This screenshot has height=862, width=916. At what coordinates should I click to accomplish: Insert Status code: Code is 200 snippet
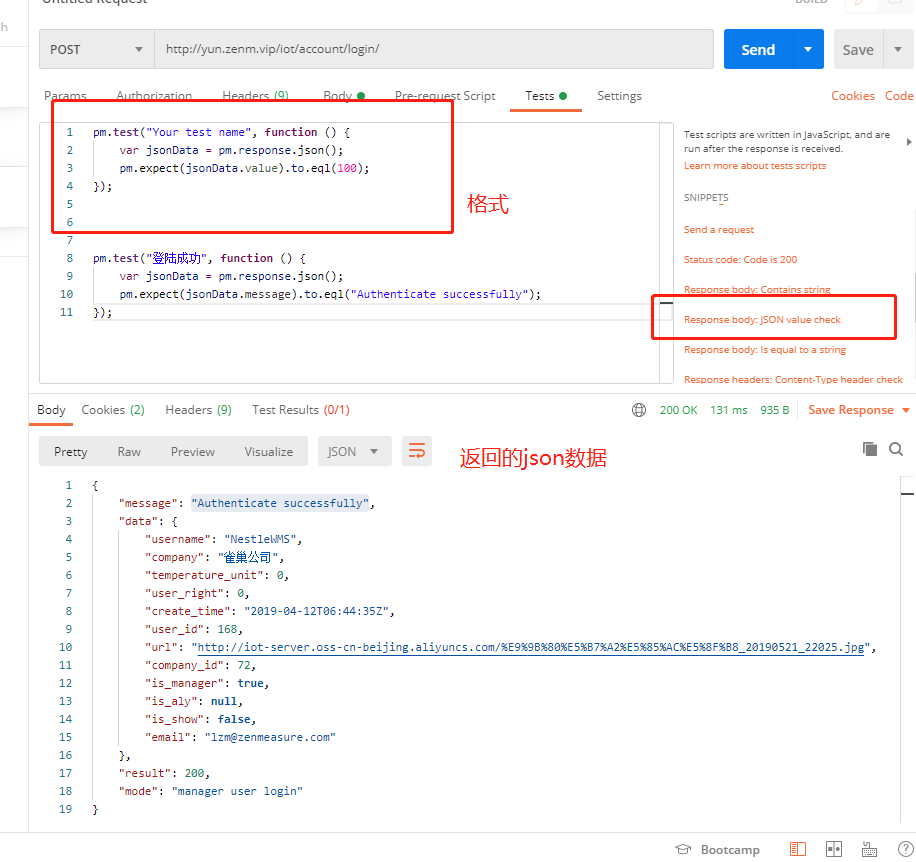click(740, 259)
